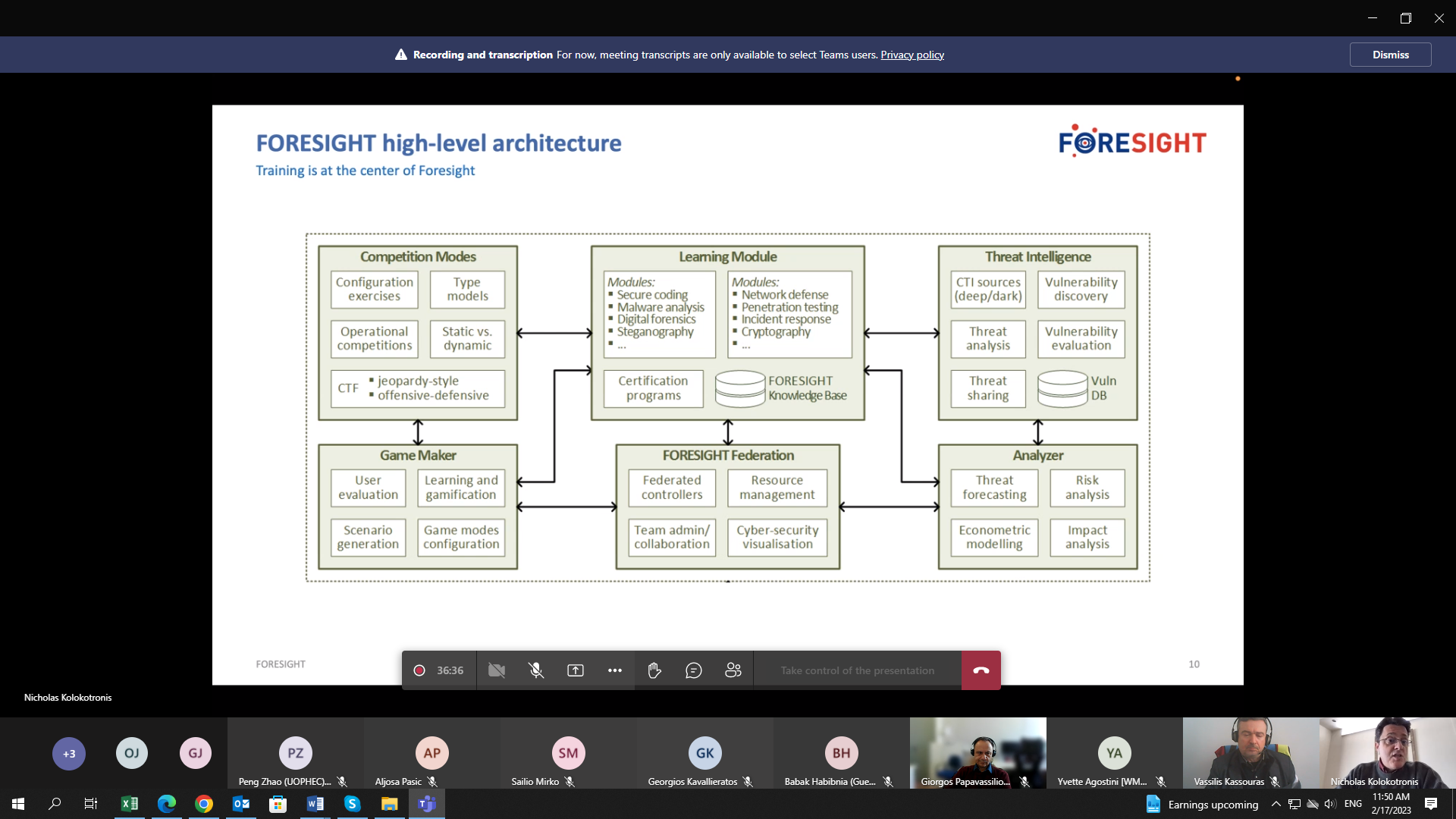Open the Privacy policy link
1456x819 pixels.
pos(912,55)
